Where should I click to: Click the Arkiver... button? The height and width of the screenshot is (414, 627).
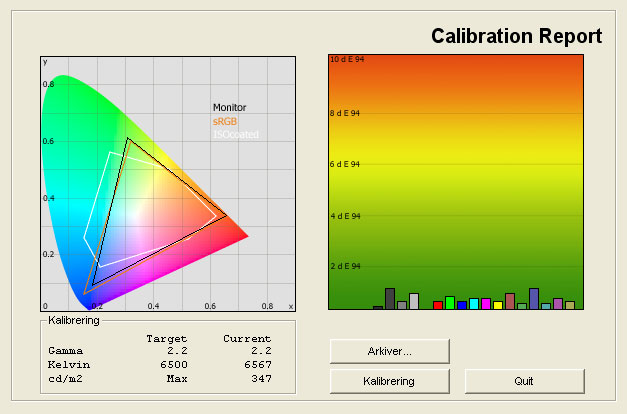[x=390, y=351]
